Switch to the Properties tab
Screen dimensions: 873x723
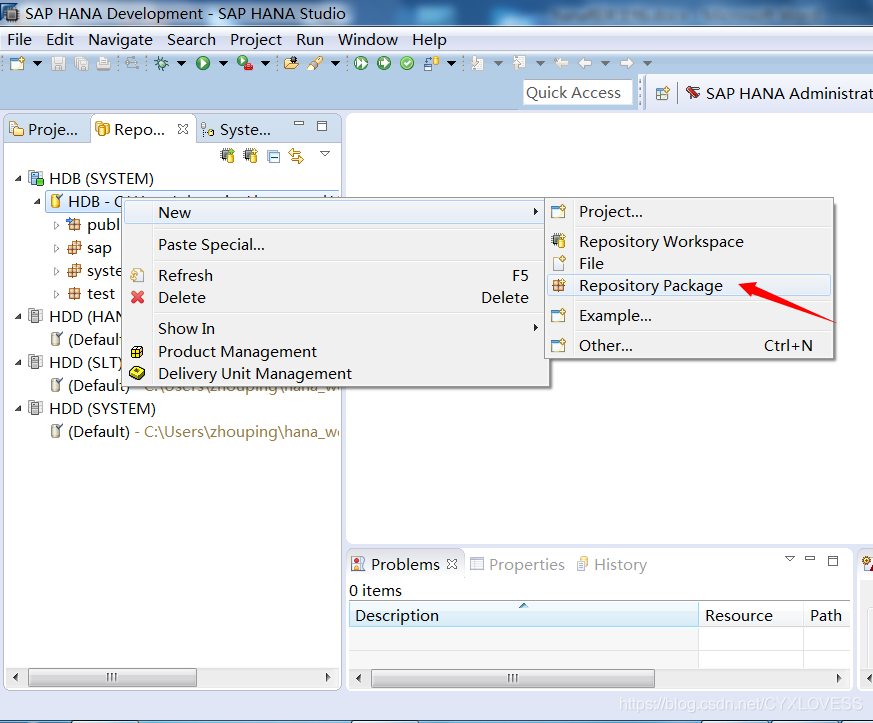tap(517, 564)
